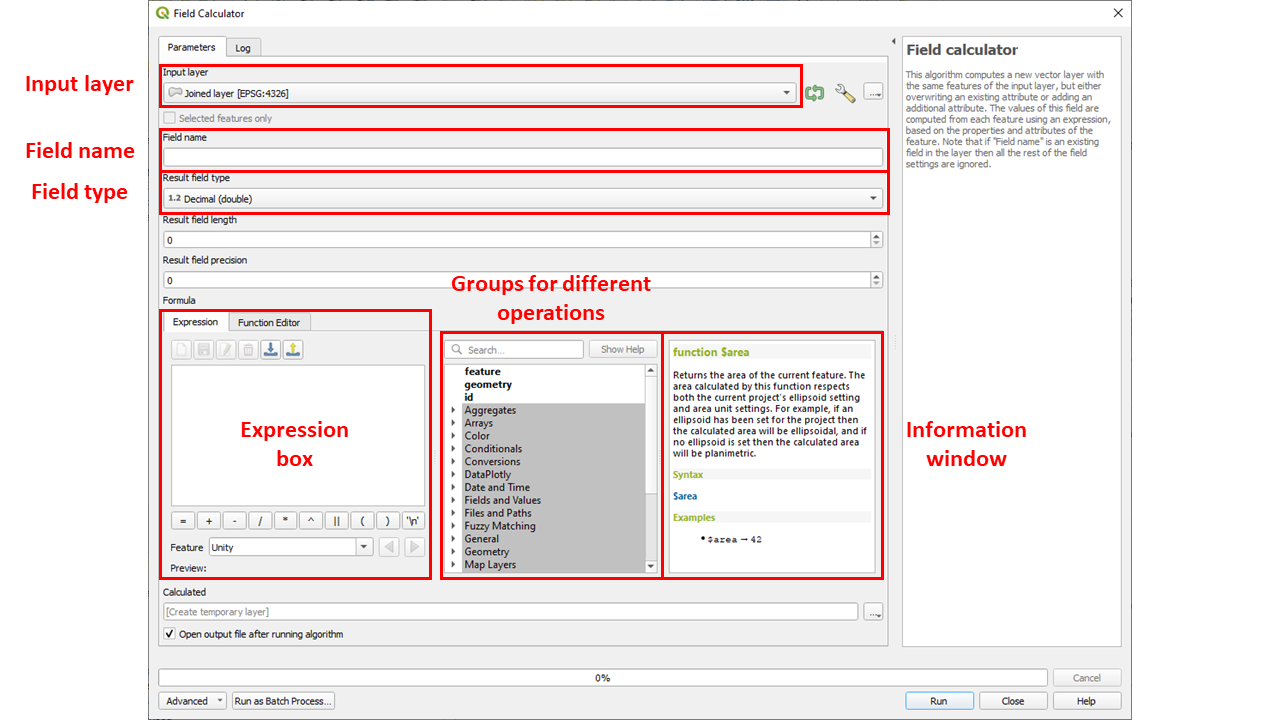
Task: Click the green iterate-over-layer icon
Action: click(x=815, y=93)
